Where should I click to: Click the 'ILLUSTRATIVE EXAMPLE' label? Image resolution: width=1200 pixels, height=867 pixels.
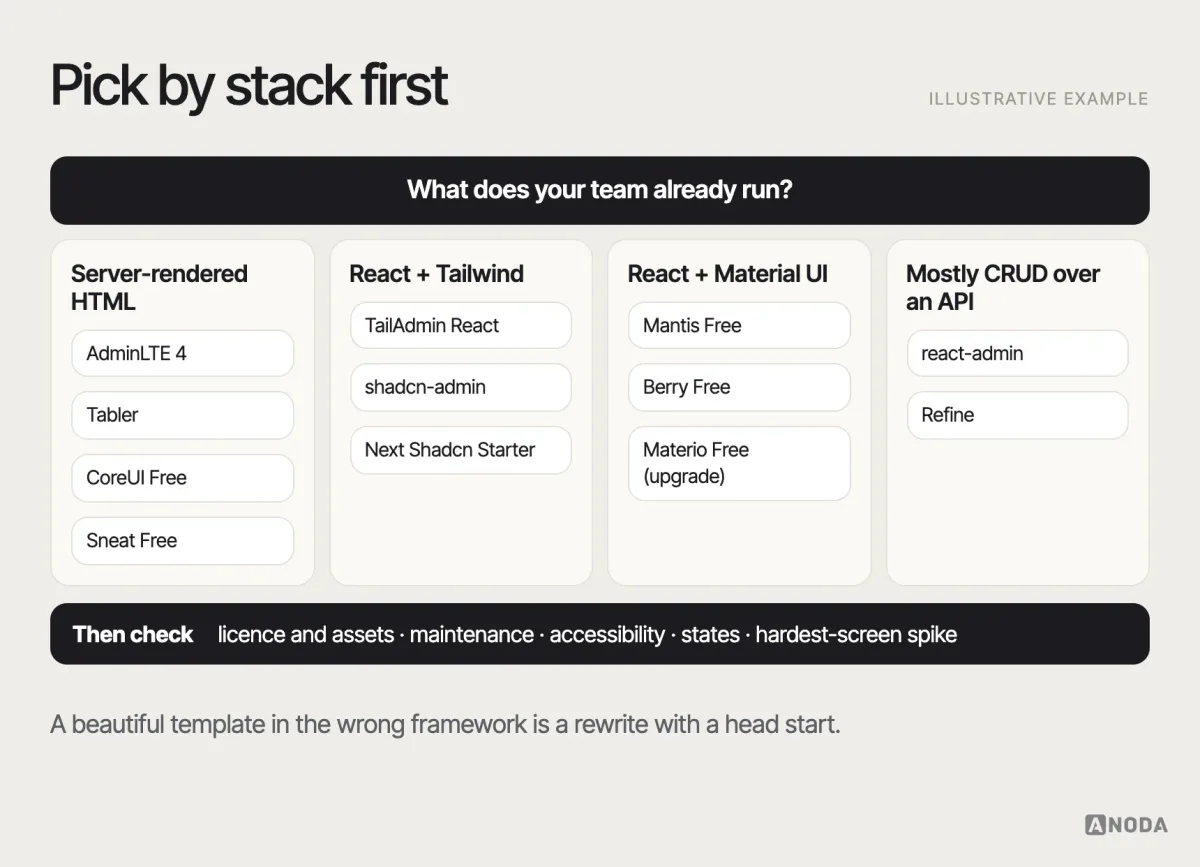coord(1038,99)
